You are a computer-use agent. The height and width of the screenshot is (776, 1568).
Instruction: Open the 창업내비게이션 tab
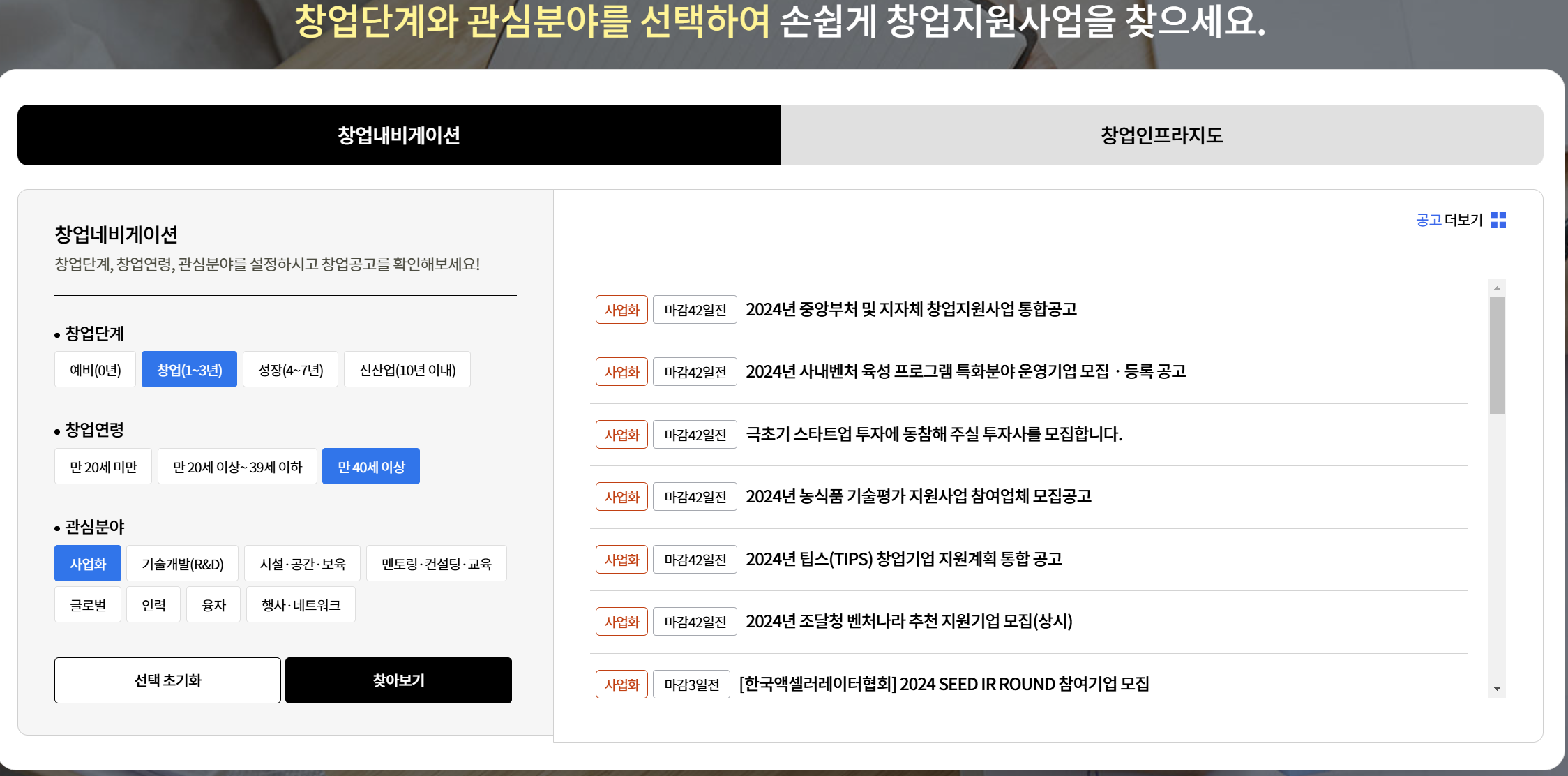398,135
